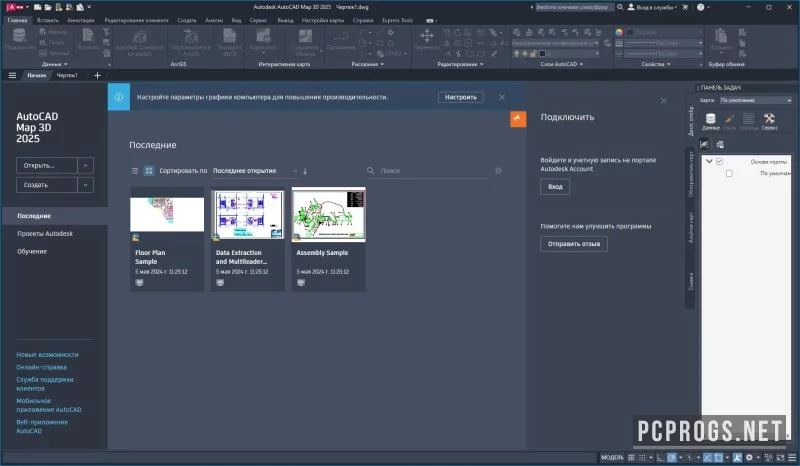The width and height of the screenshot is (800, 466).
Task: Click the Открыть... button
Action: coord(47,165)
